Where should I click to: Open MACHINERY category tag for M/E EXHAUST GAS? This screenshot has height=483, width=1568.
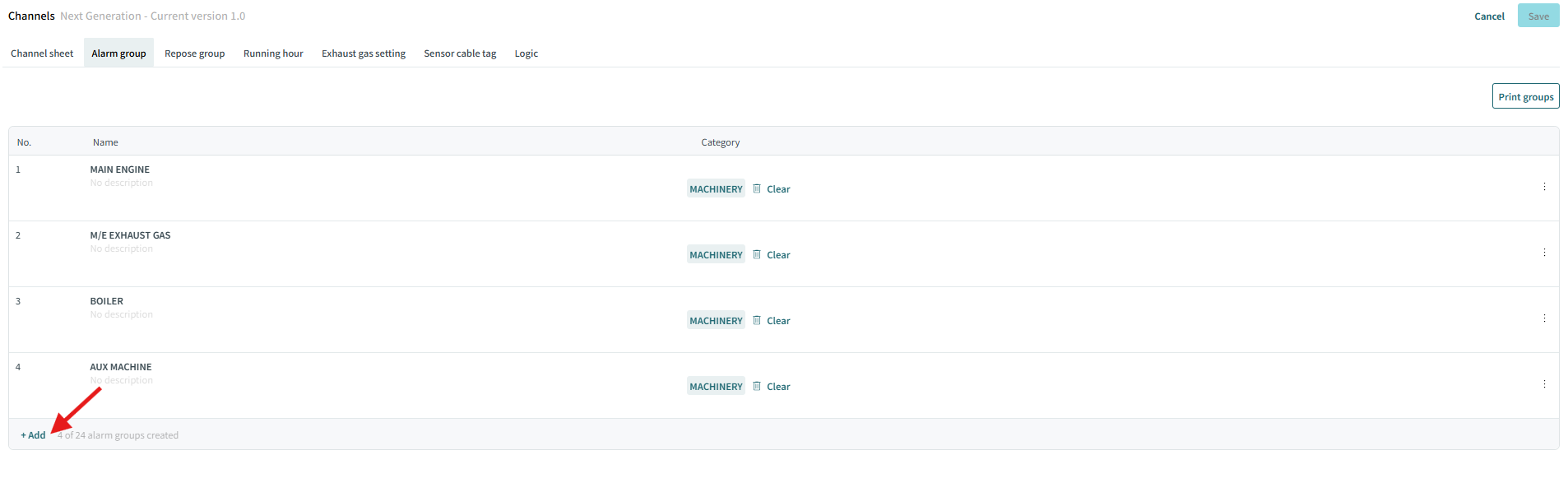[716, 254]
